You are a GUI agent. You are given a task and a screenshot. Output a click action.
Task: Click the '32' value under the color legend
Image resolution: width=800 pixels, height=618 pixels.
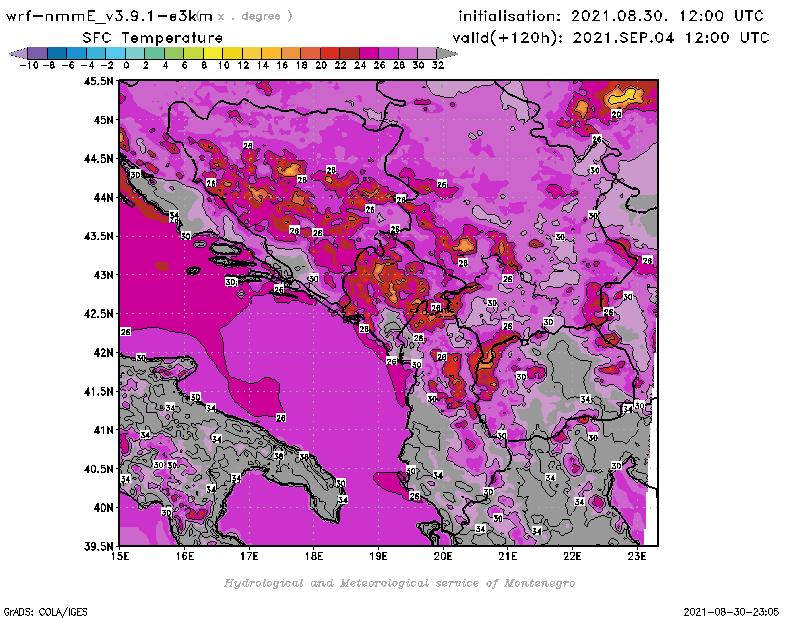[x=438, y=66]
